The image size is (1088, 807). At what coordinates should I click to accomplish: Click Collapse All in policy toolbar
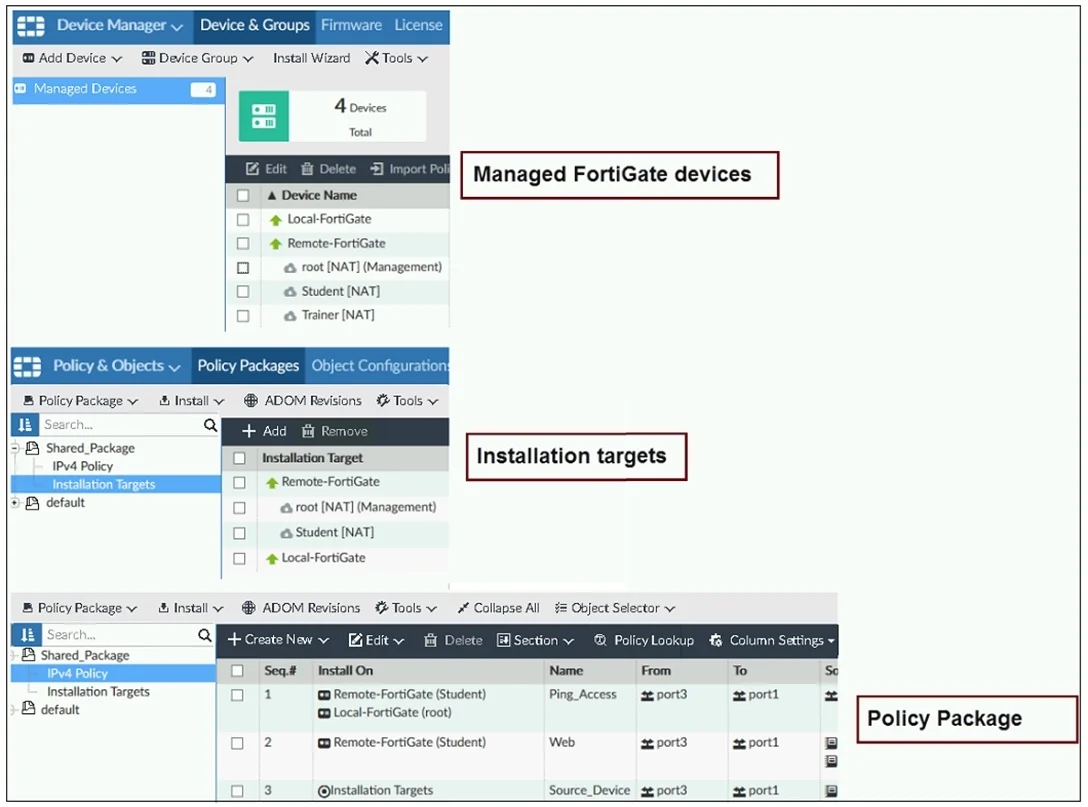498,608
